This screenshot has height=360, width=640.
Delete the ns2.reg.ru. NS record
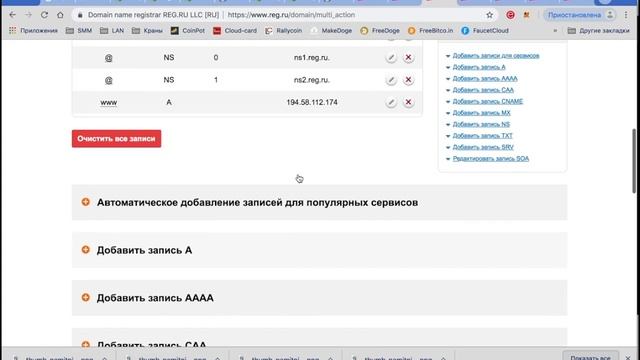[408, 80]
